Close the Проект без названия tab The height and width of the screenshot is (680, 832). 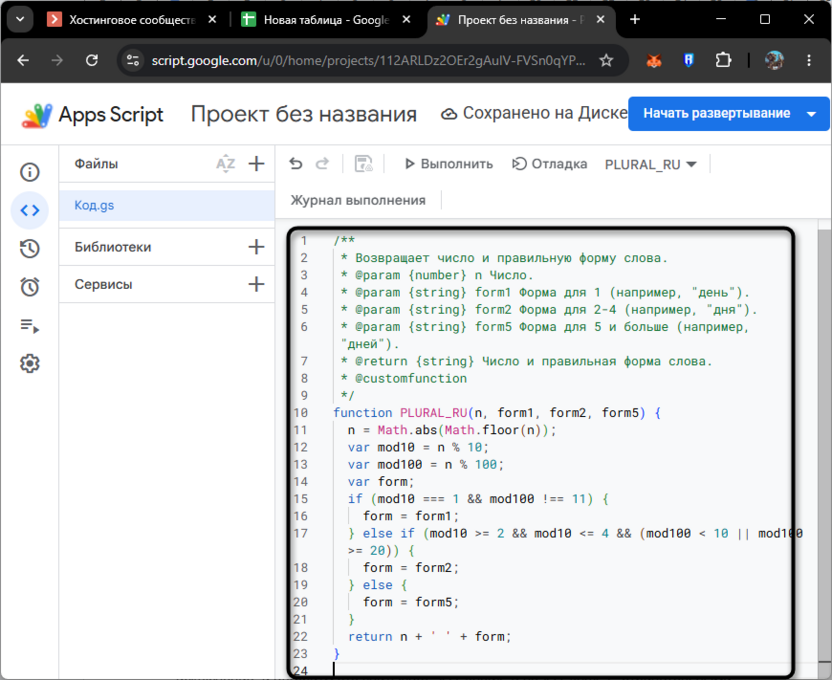tap(601, 20)
